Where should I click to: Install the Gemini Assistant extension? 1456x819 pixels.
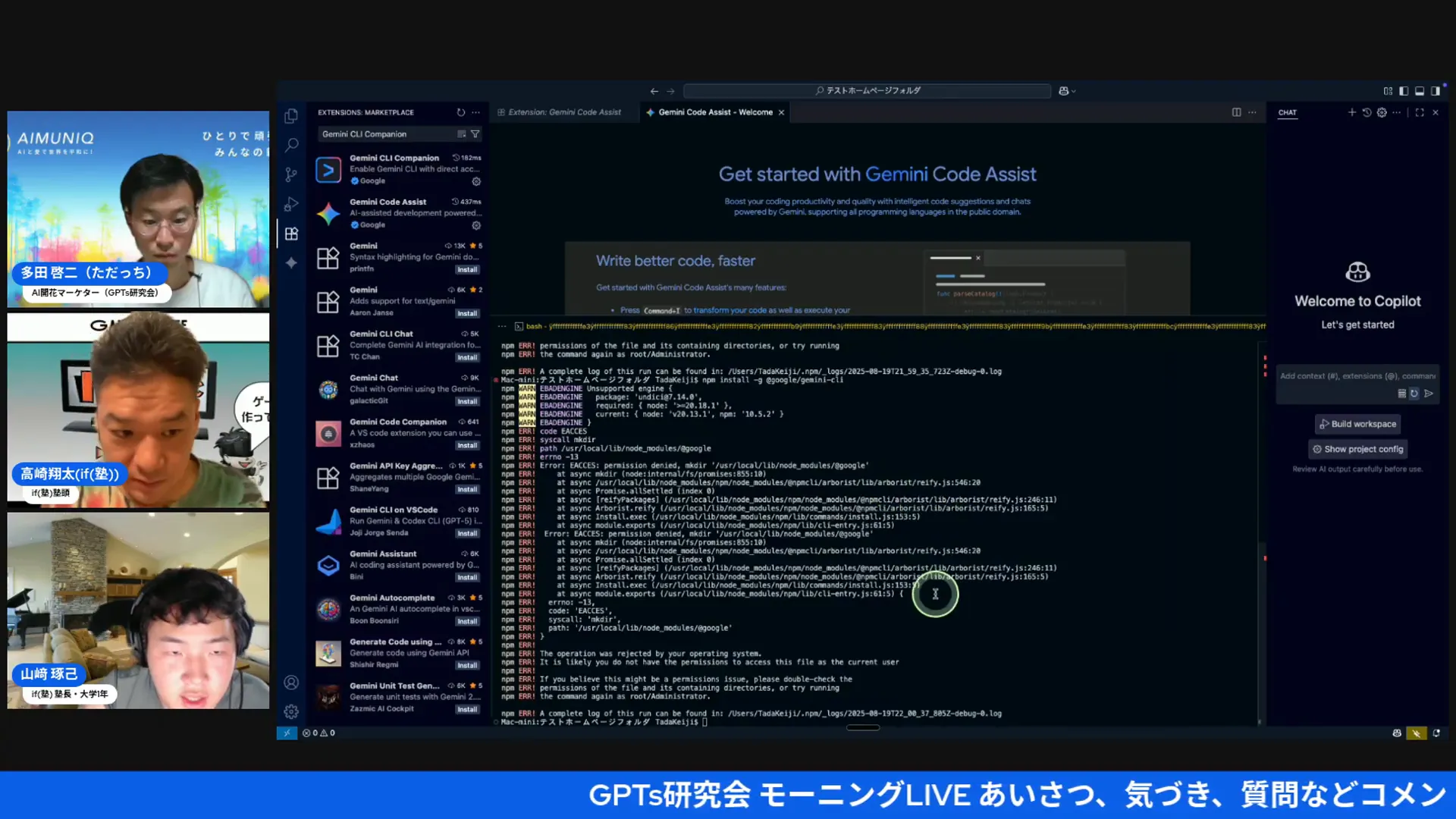click(x=467, y=578)
